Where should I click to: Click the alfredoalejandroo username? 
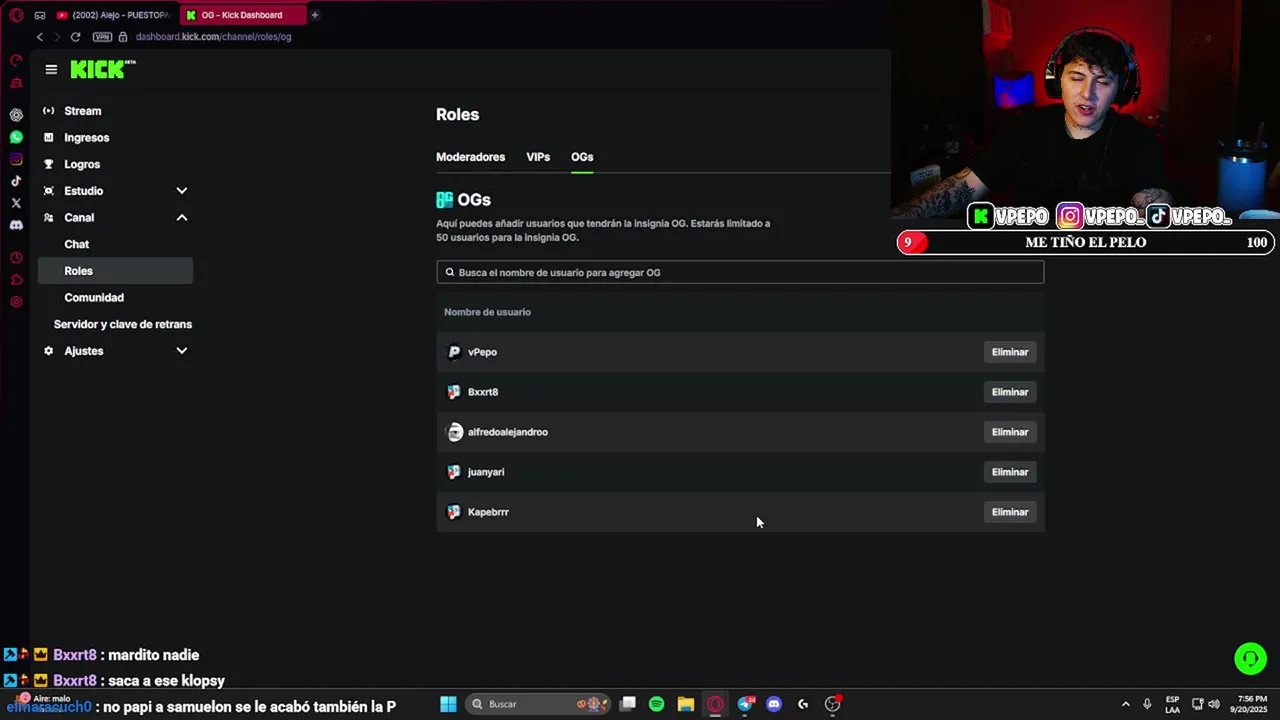(x=508, y=432)
